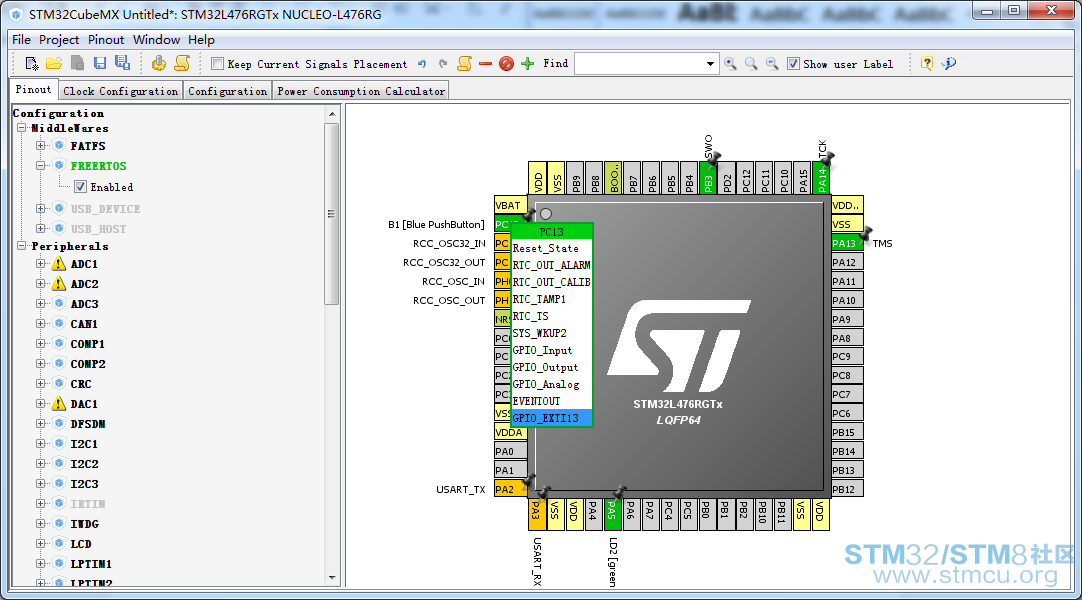The width and height of the screenshot is (1082, 600).
Task: Click the Generate Code gear icon
Action: (x=159, y=63)
